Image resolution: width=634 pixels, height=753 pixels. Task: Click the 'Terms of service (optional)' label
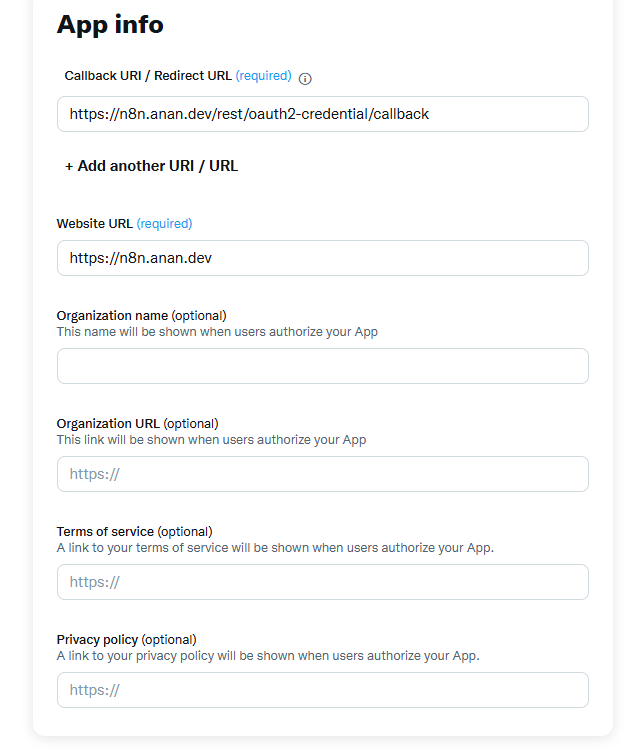(134, 532)
